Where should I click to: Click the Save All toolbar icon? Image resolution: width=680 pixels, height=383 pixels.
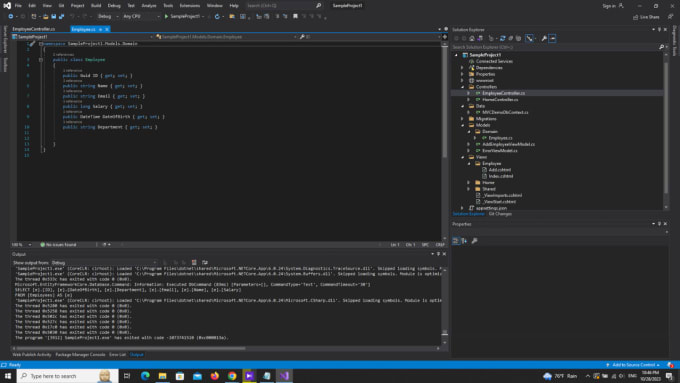[x=62, y=16]
